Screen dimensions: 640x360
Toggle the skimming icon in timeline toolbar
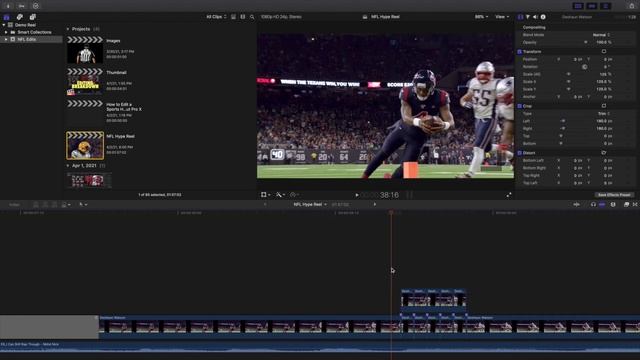coord(576,204)
